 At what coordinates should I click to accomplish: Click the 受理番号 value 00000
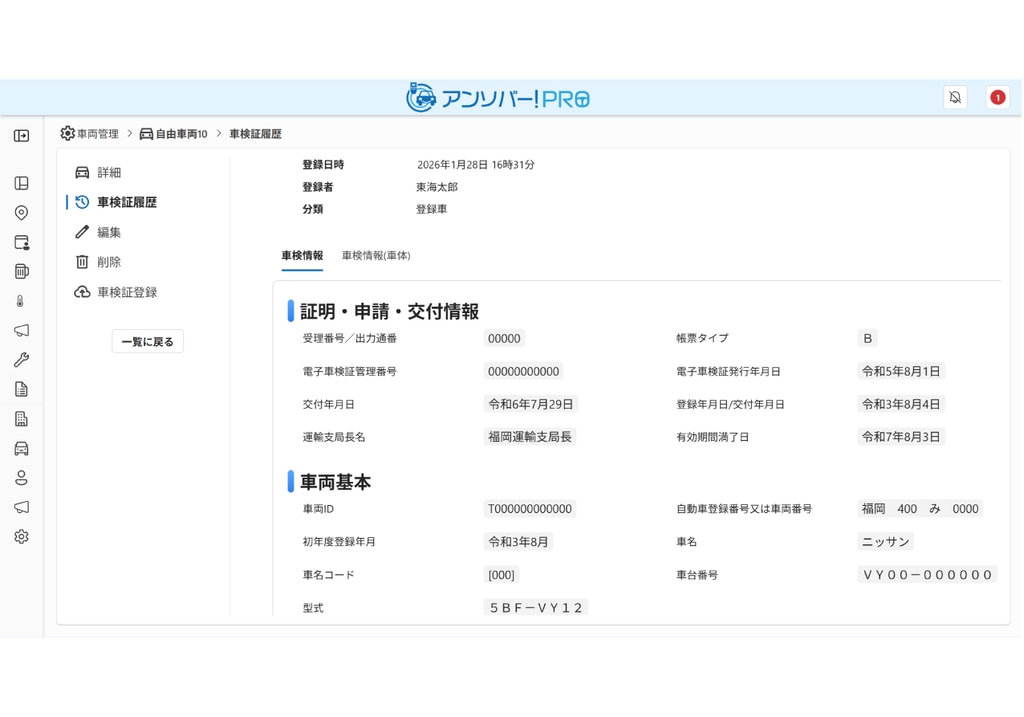[x=504, y=338]
